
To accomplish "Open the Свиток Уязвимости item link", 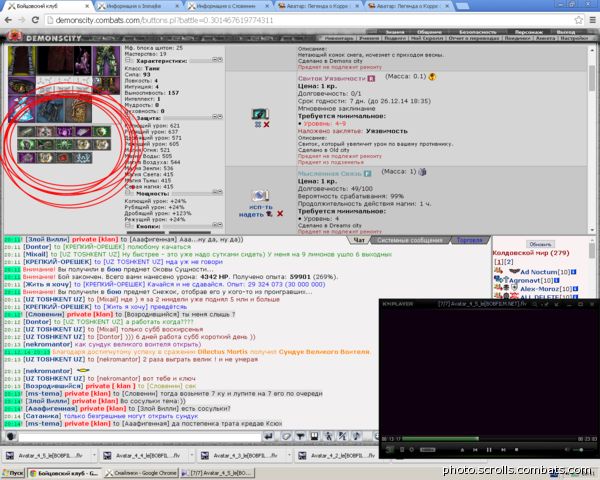I will click(x=332, y=78).
